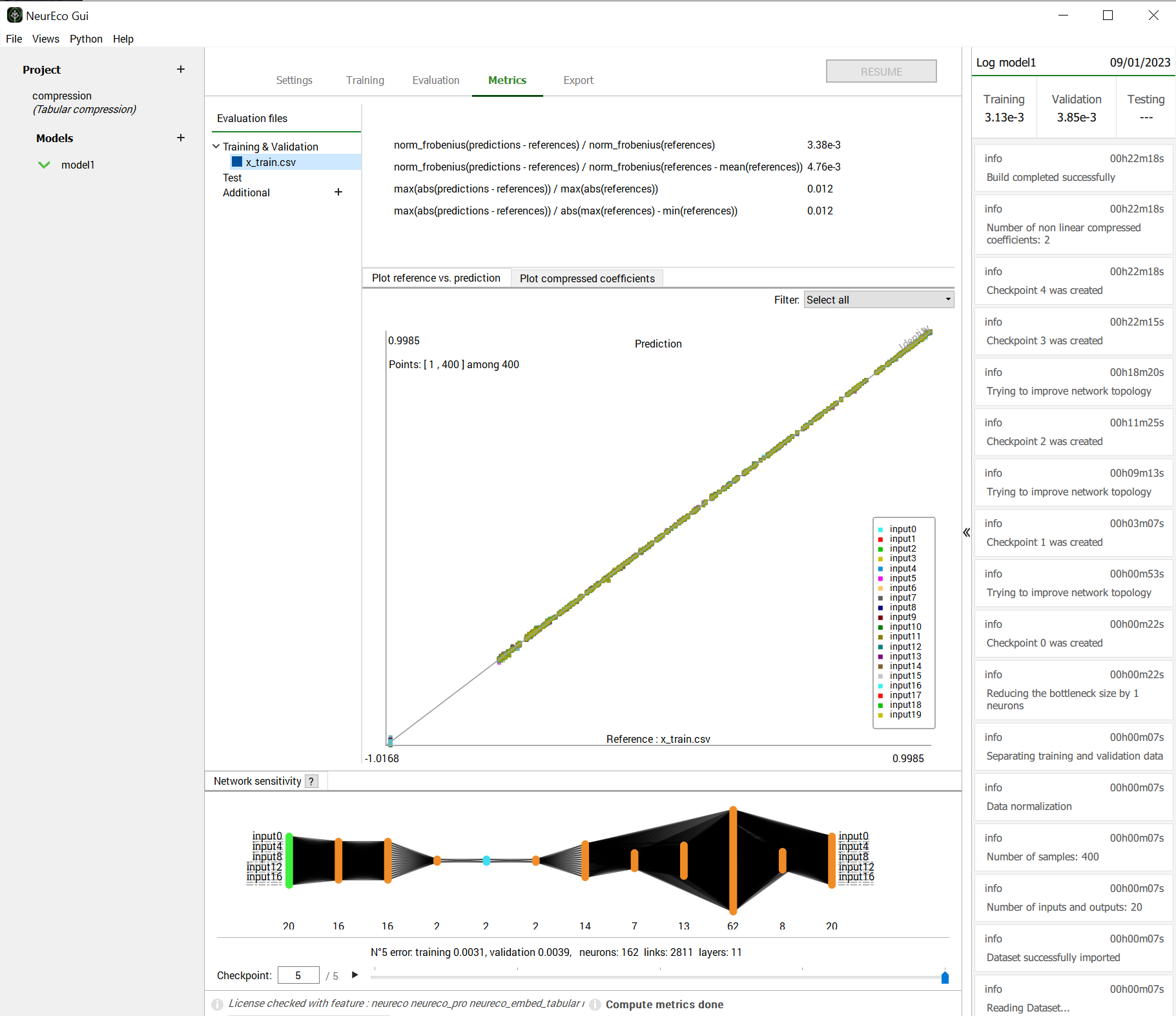Click the license info status icon
This screenshot has width=1176, height=1016.
(217, 1004)
